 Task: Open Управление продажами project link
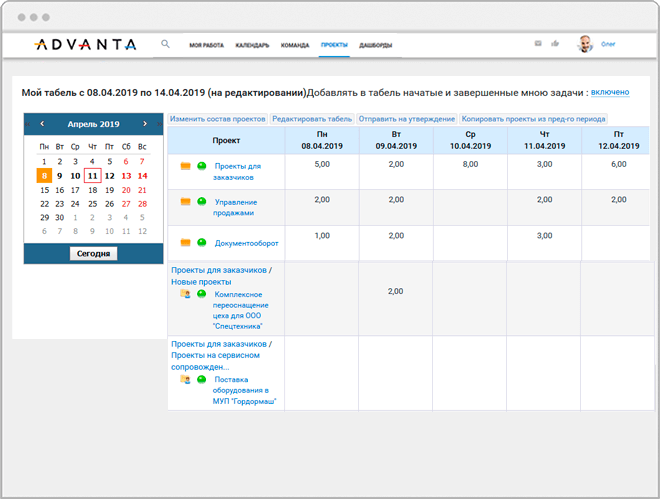pyautogui.click(x=235, y=207)
